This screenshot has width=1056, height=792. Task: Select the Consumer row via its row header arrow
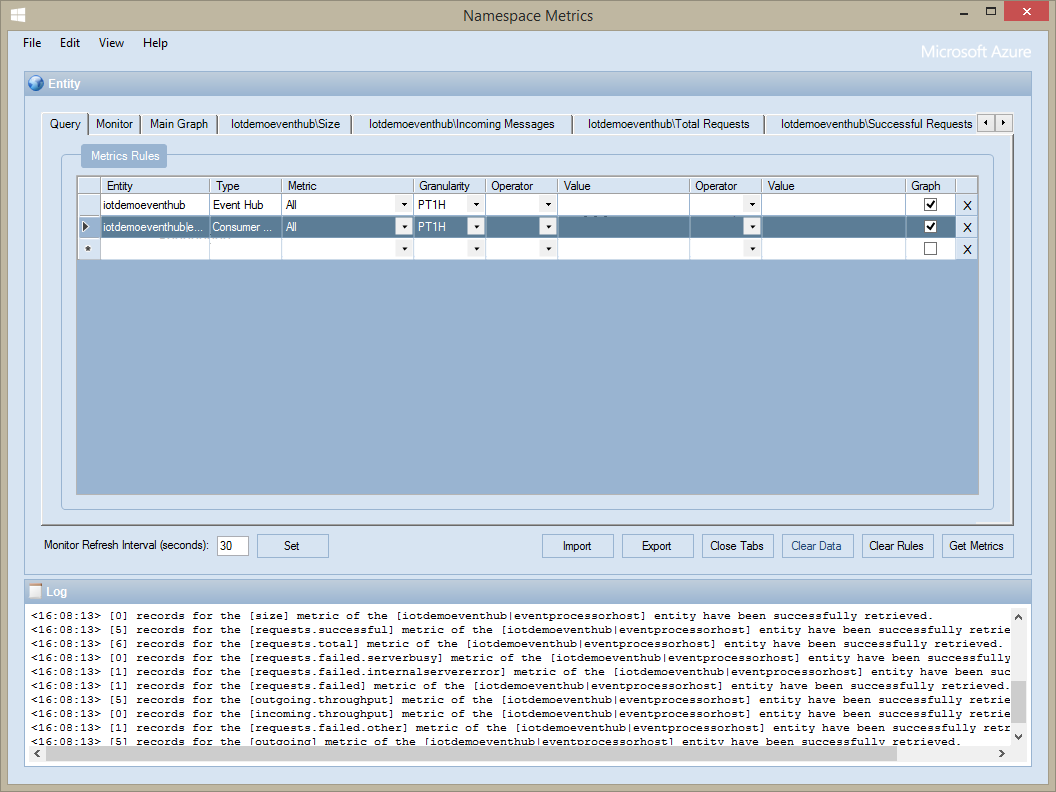[89, 227]
